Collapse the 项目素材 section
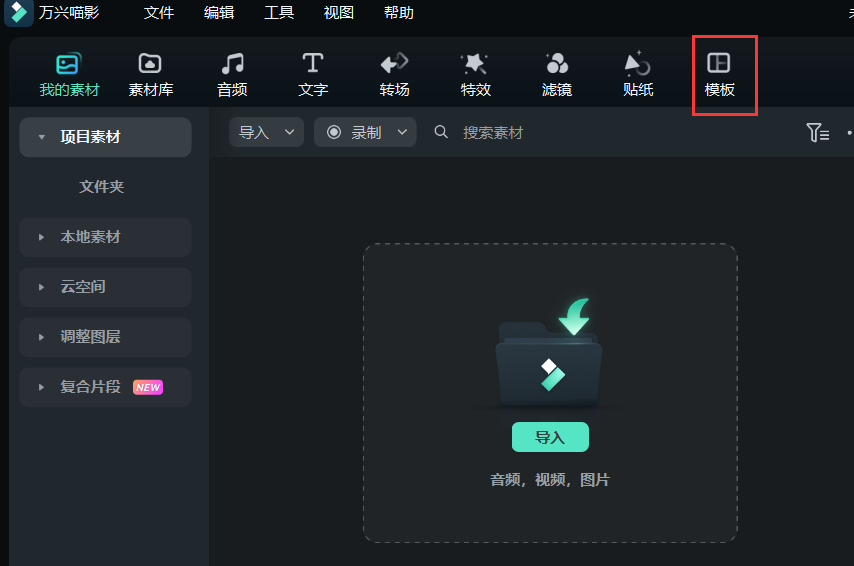 (105, 137)
